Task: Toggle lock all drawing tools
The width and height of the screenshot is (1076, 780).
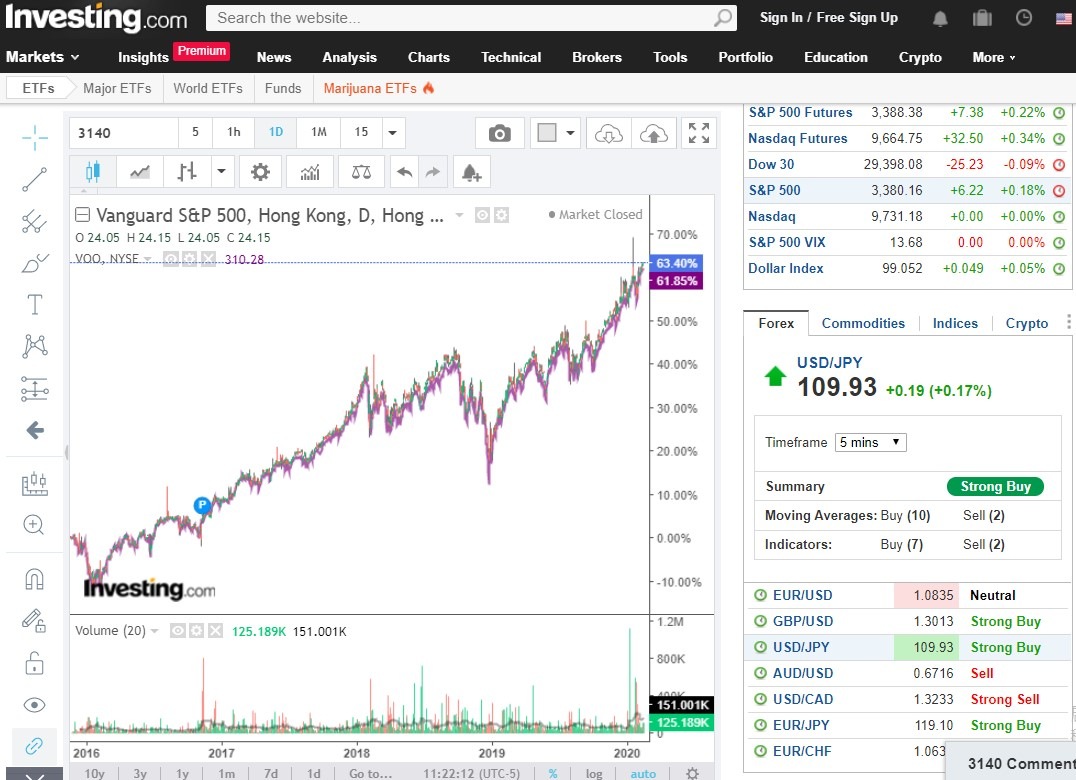Action: (34, 663)
